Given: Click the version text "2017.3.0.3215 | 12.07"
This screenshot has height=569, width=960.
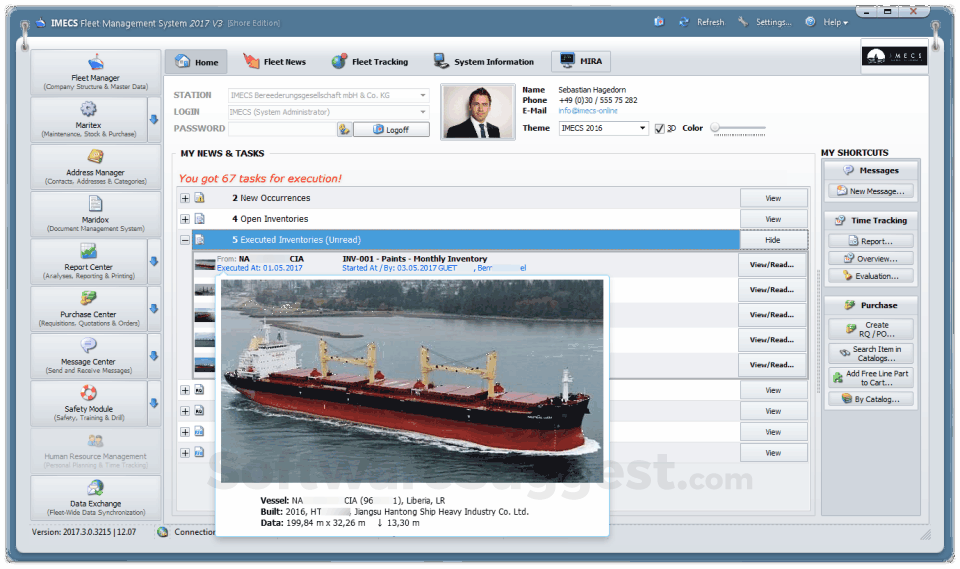Looking at the screenshot, I should 100,532.
